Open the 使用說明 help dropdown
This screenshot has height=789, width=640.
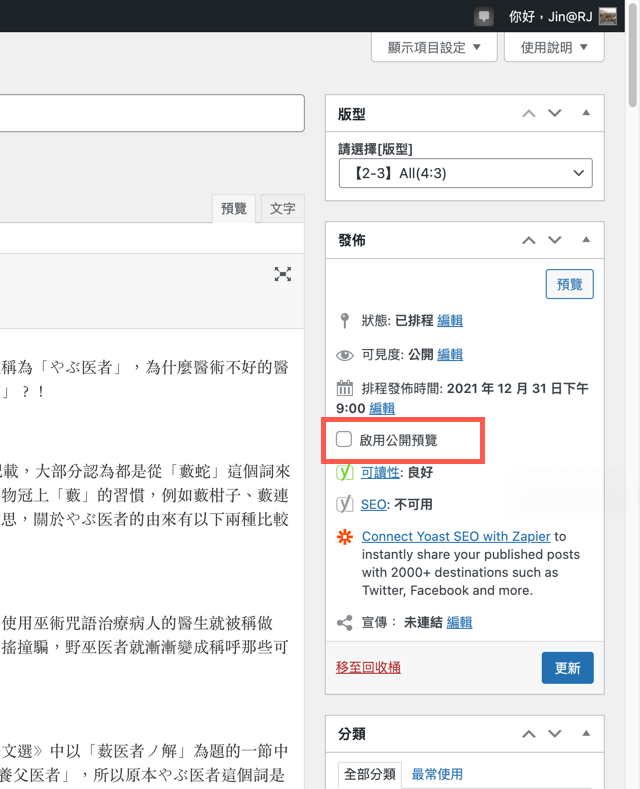(554, 47)
